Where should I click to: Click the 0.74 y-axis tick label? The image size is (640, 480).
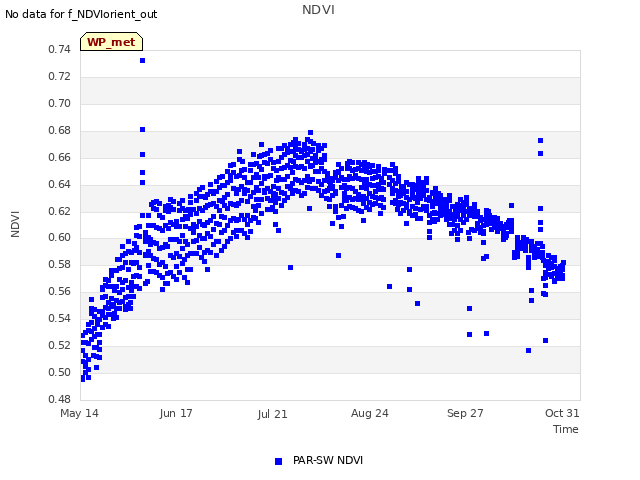(x=59, y=49)
